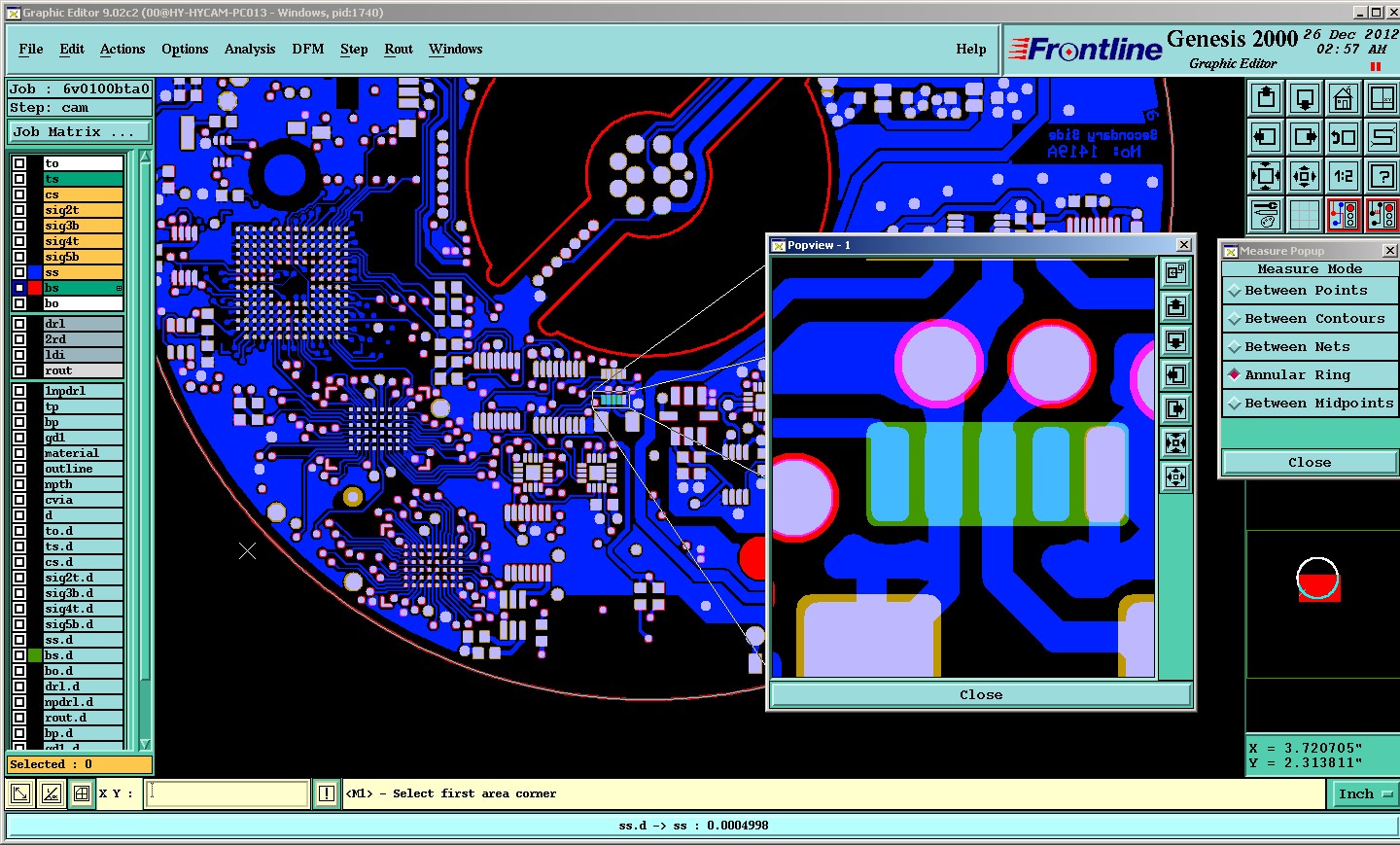Click the quadrant grid snap icon
The height and width of the screenshot is (845, 1400).
tap(82, 793)
